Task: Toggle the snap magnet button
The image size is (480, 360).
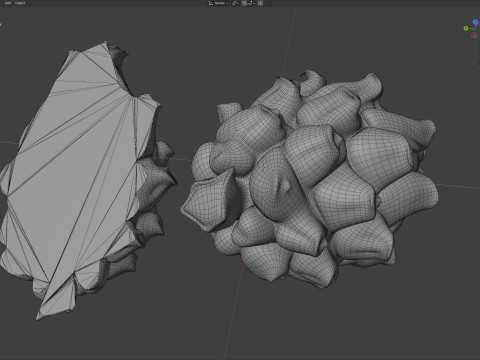Action: [x=244, y=3]
